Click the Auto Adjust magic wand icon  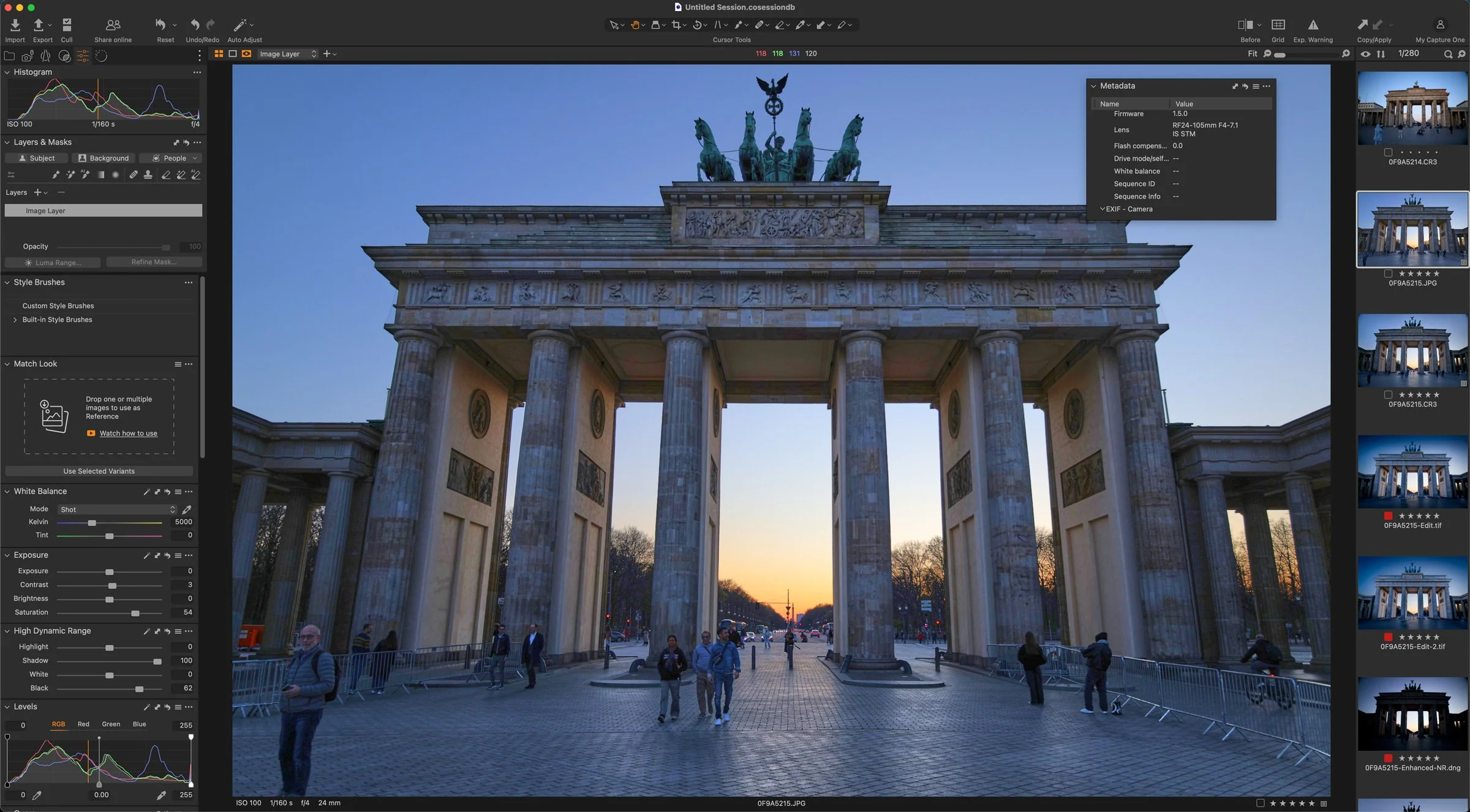pyautogui.click(x=239, y=25)
